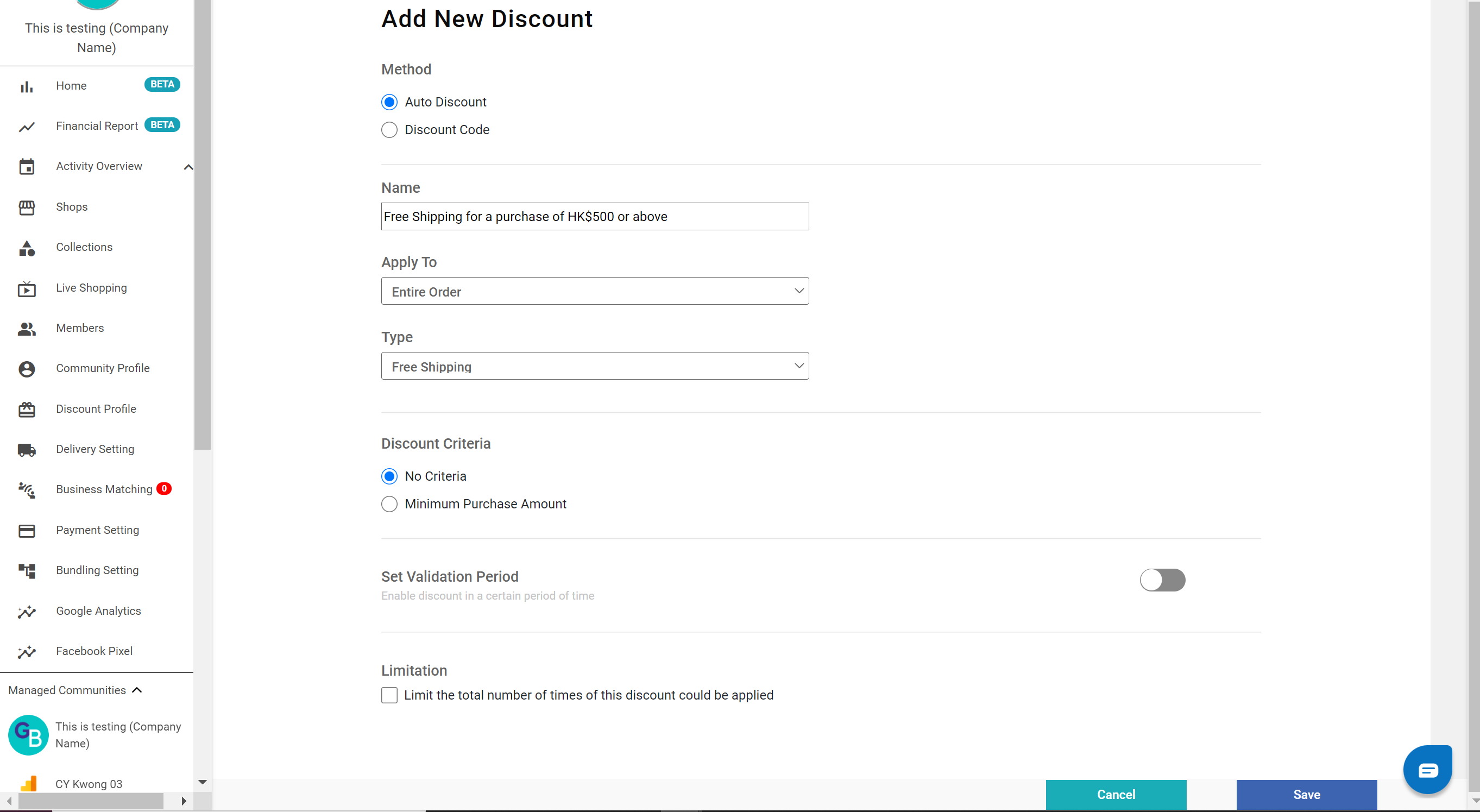Viewport: 1480px width, 812px height.
Task: Click the Bundling Setting icon
Action: [27, 571]
